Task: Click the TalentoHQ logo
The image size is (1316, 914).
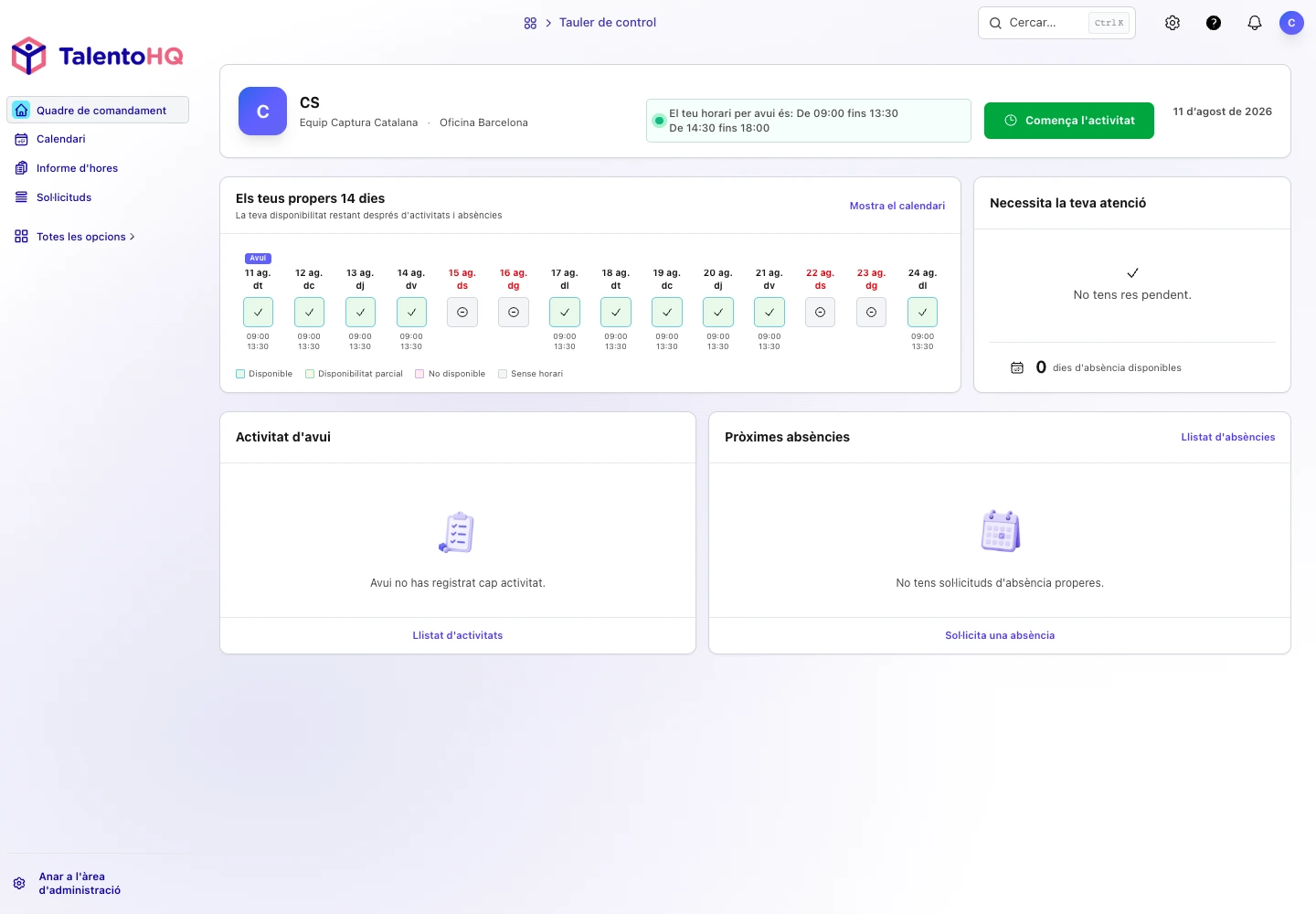Action: click(x=97, y=56)
